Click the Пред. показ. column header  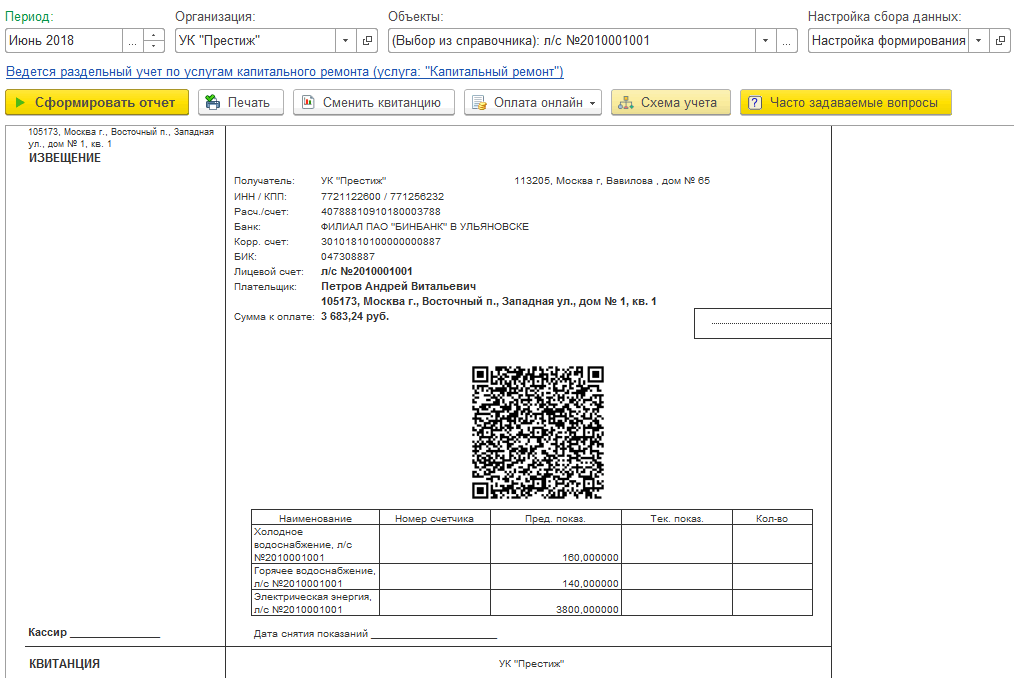click(556, 518)
